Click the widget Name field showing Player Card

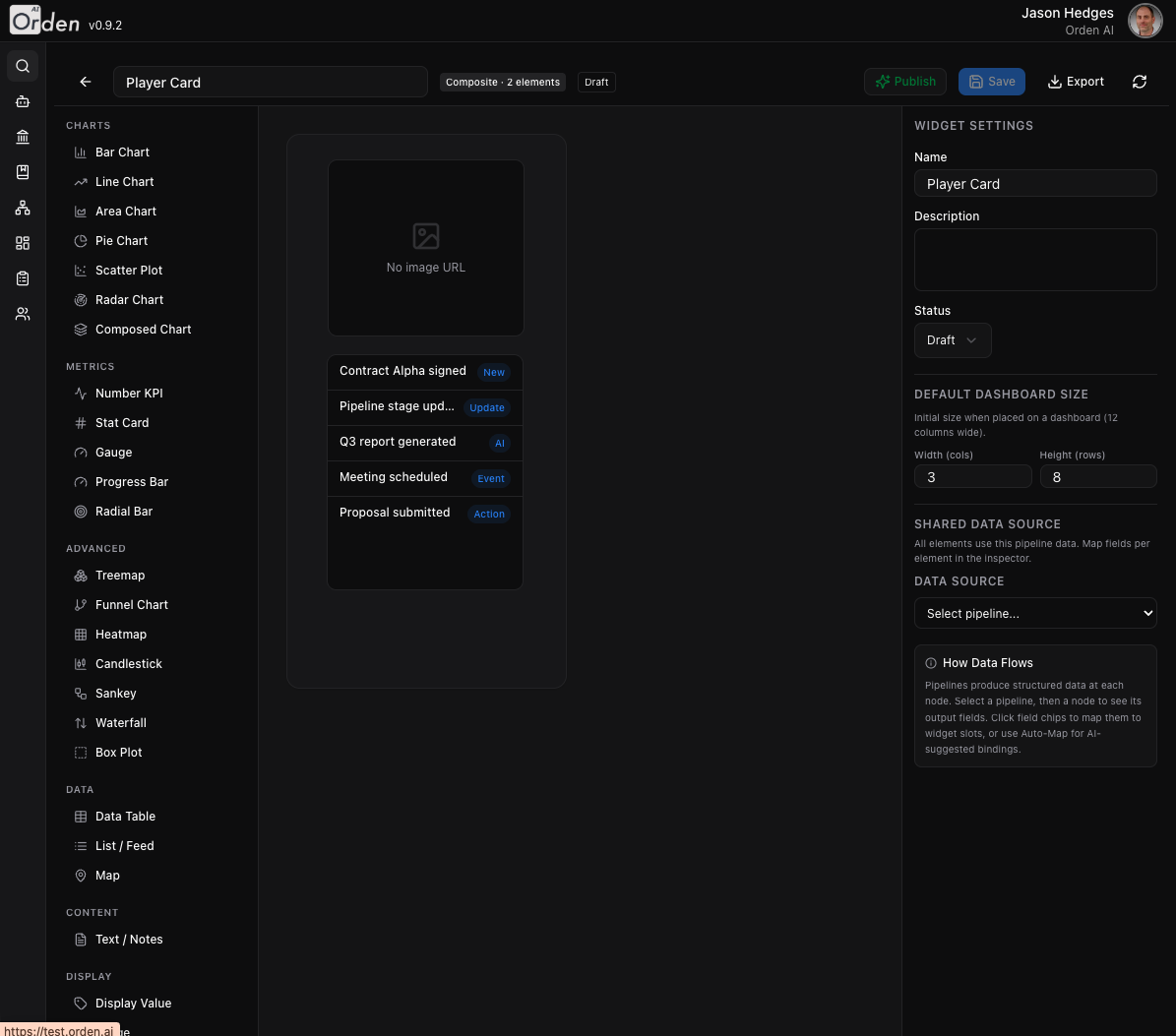coord(1035,183)
